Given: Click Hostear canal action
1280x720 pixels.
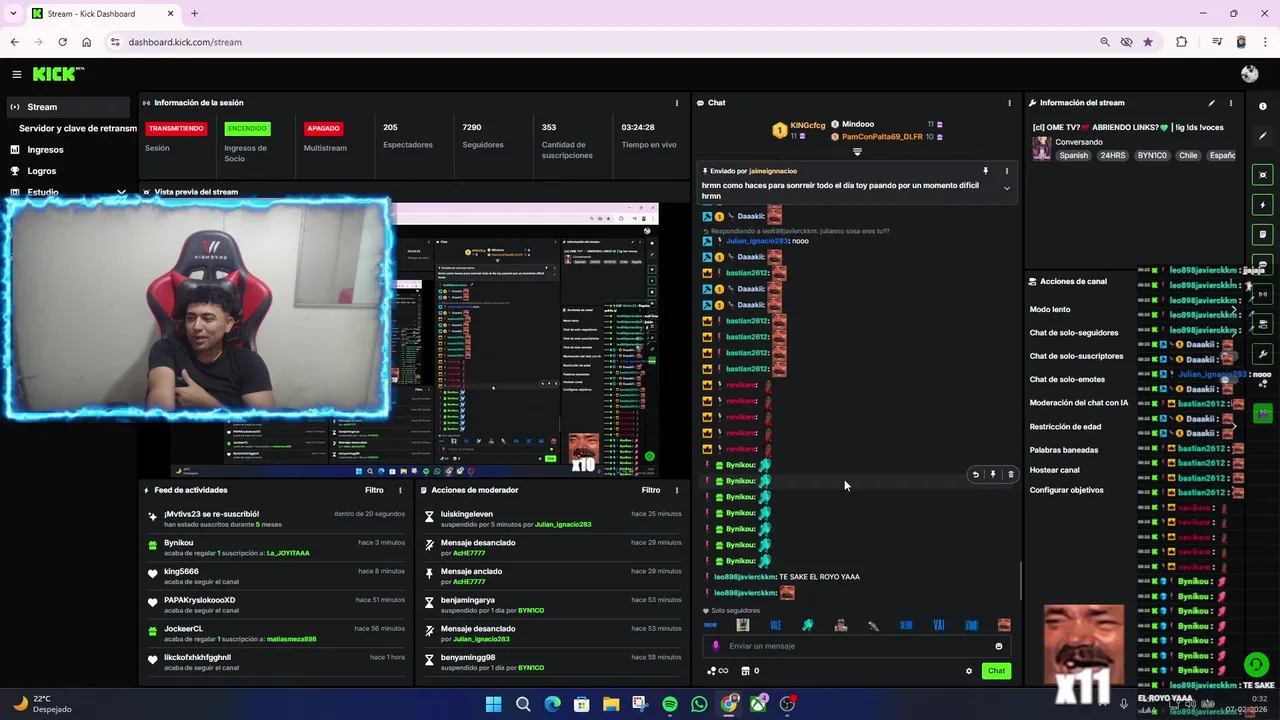Looking at the screenshot, I should click(x=1054, y=470).
